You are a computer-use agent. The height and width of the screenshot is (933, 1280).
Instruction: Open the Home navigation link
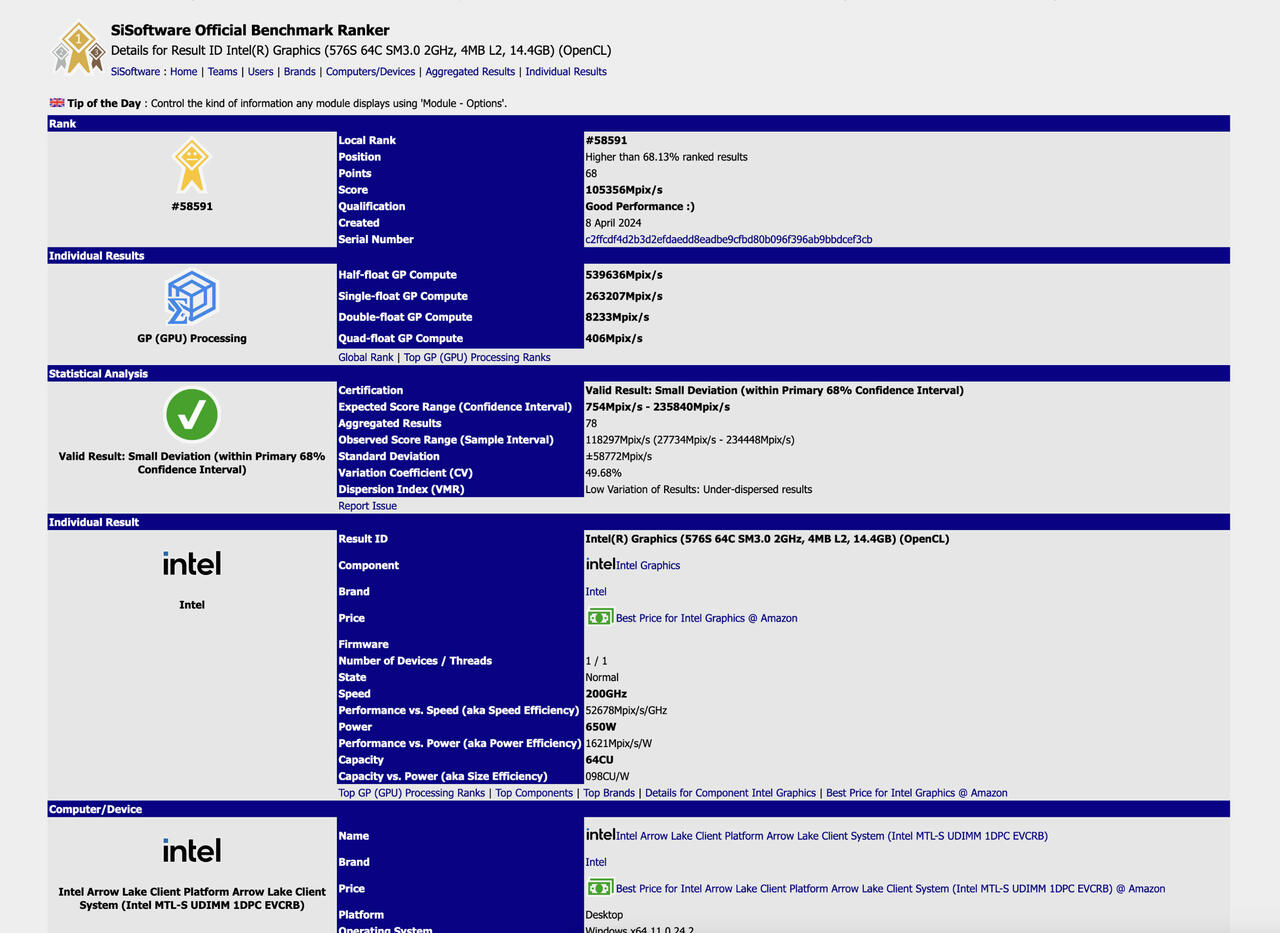click(x=183, y=72)
